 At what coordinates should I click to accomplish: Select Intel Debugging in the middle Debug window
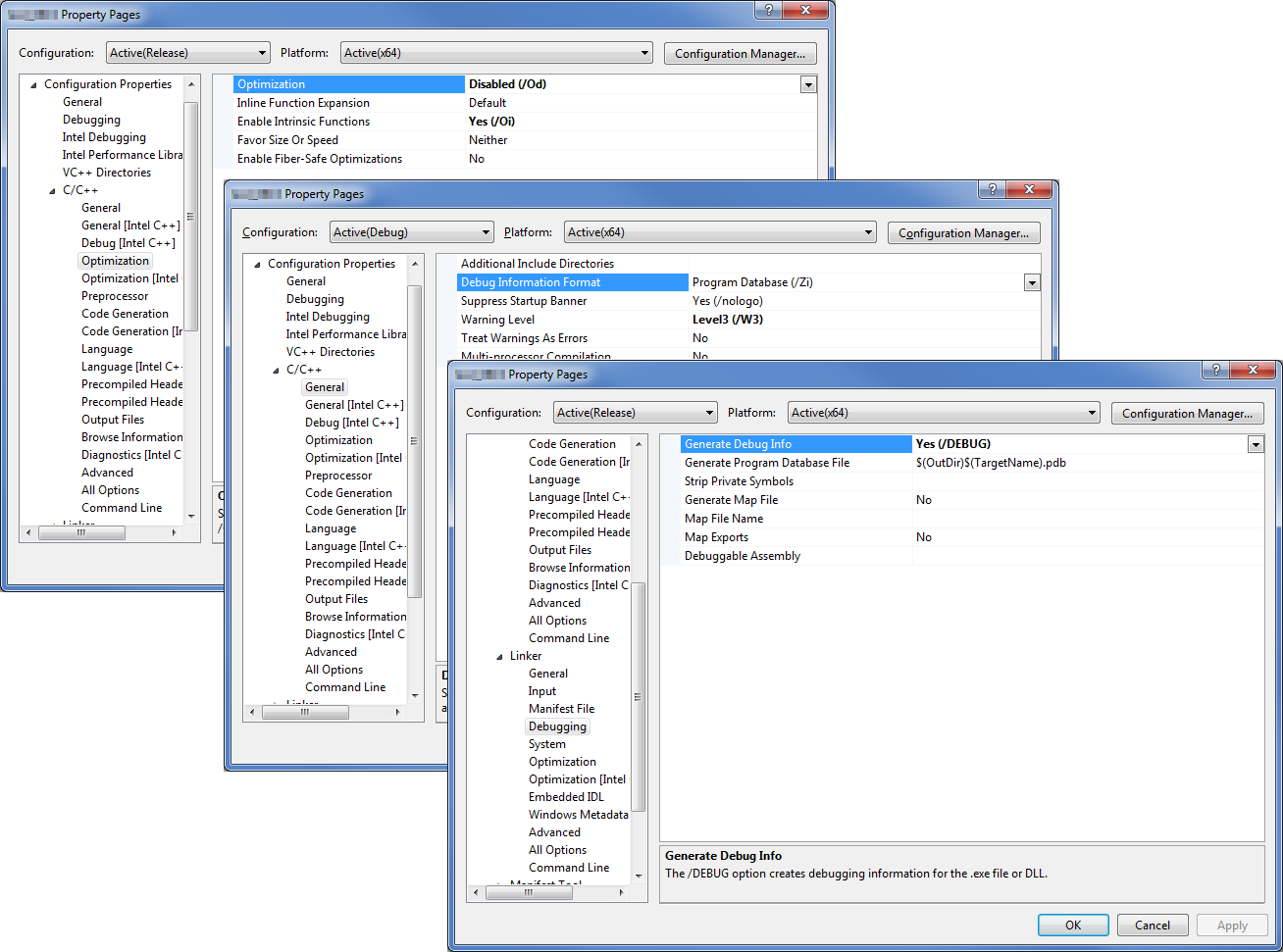click(328, 317)
